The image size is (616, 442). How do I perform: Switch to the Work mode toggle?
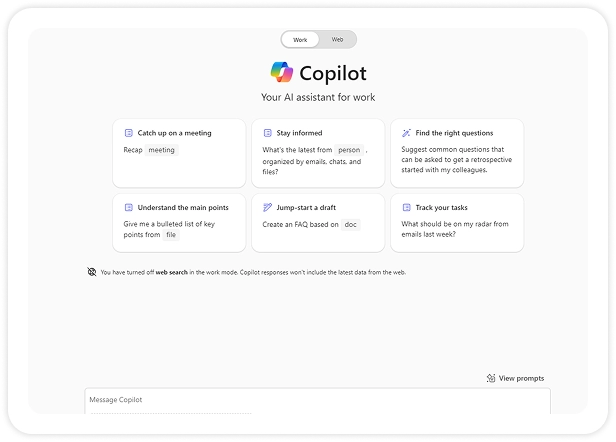tap(300, 39)
